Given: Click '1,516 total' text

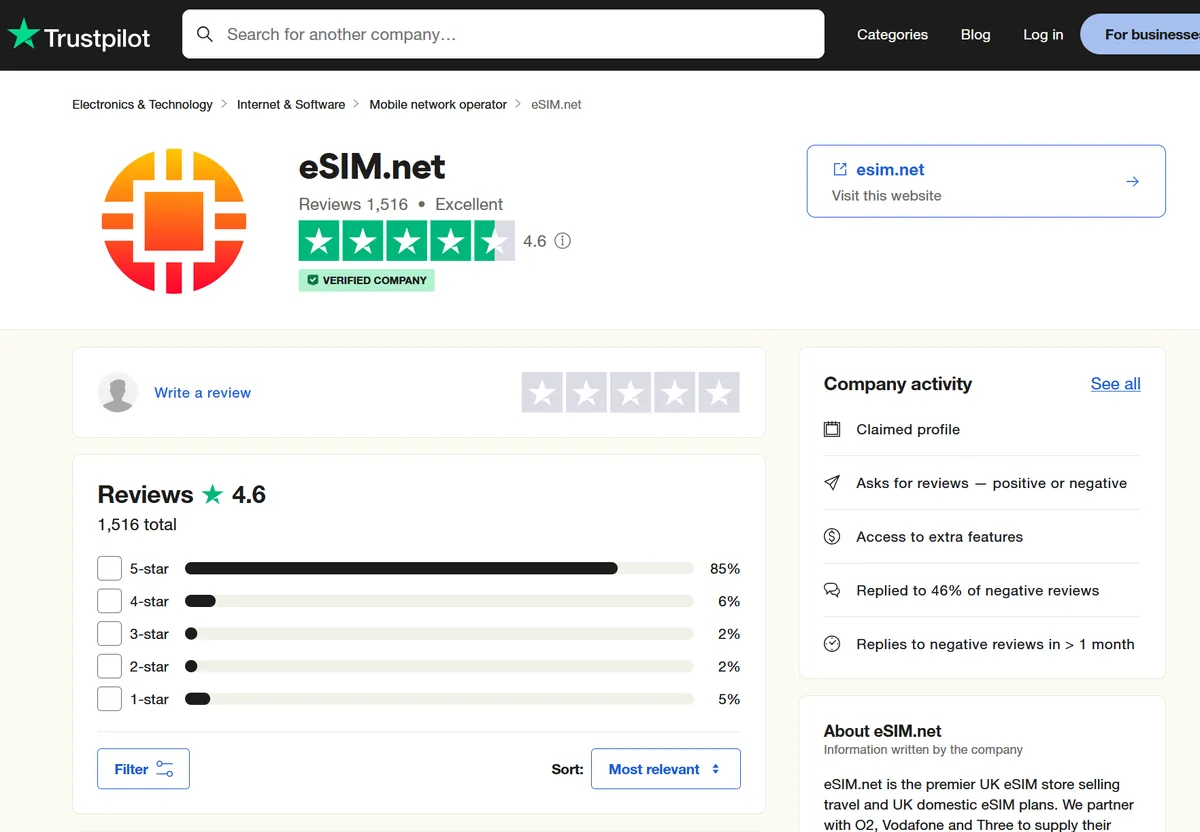Looking at the screenshot, I should 137,524.
